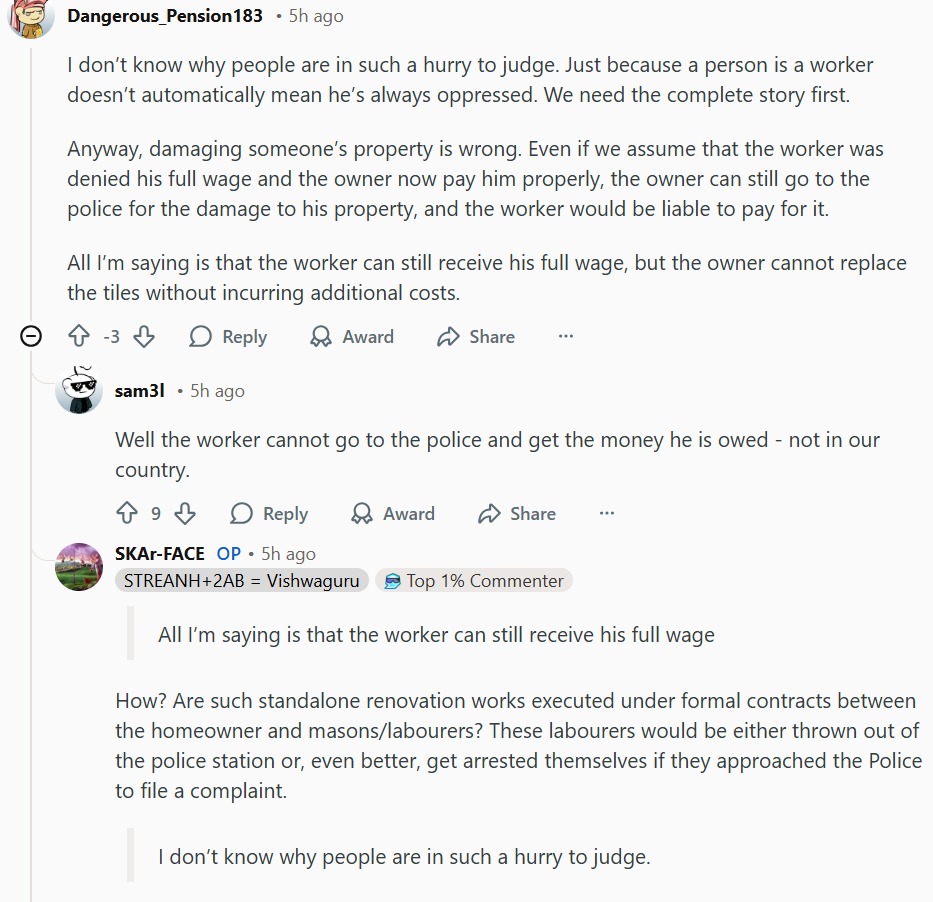Image resolution: width=933 pixels, height=902 pixels.
Task: Share Dangerous_Pension183's comment
Action: pos(476,337)
